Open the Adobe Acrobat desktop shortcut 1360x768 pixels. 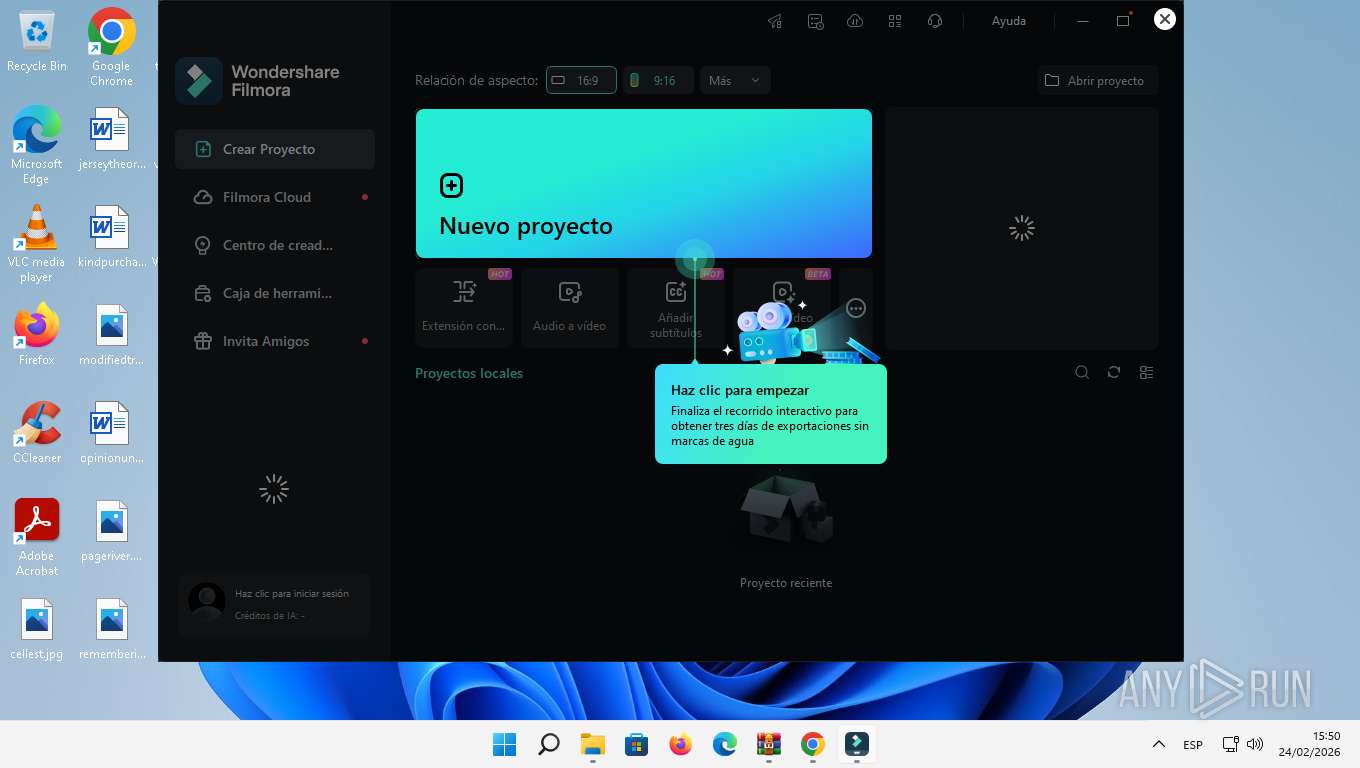pos(37,537)
